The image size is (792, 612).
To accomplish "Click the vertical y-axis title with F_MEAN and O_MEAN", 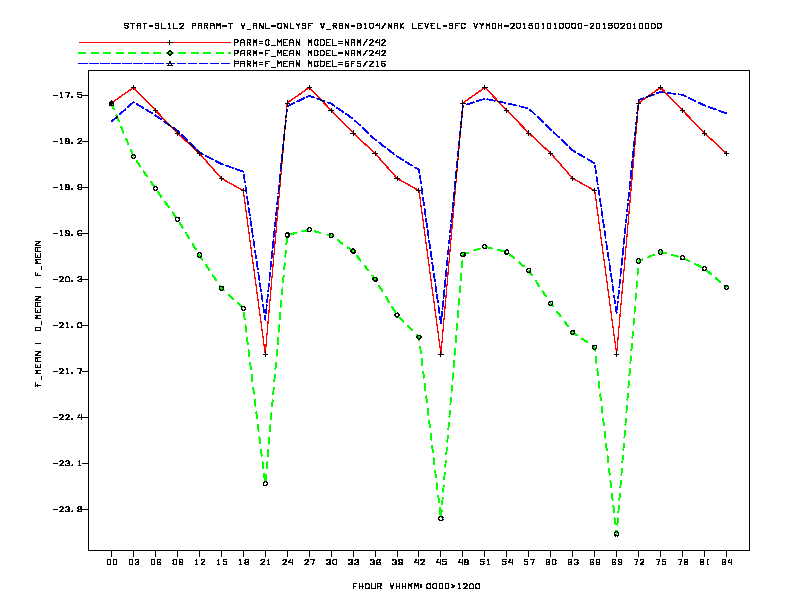I will click(x=38, y=314).
